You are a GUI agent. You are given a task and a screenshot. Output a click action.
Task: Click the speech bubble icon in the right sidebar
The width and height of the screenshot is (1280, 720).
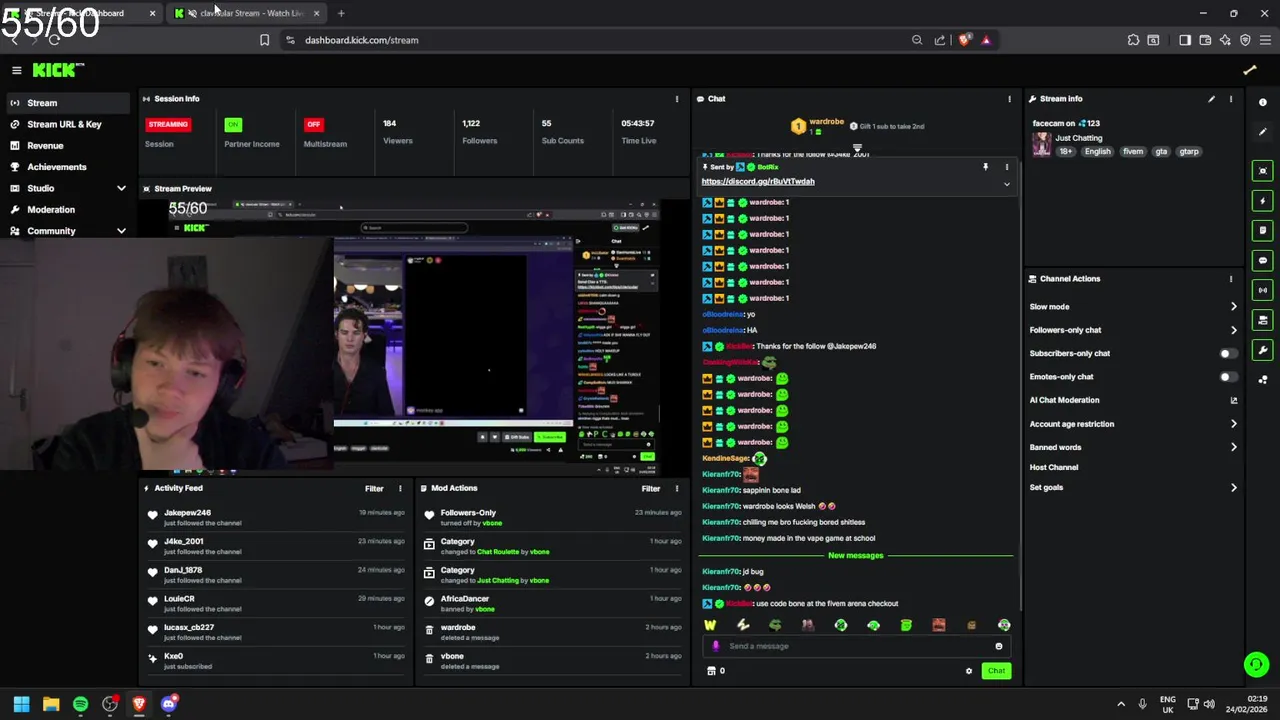(x=1263, y=260)
